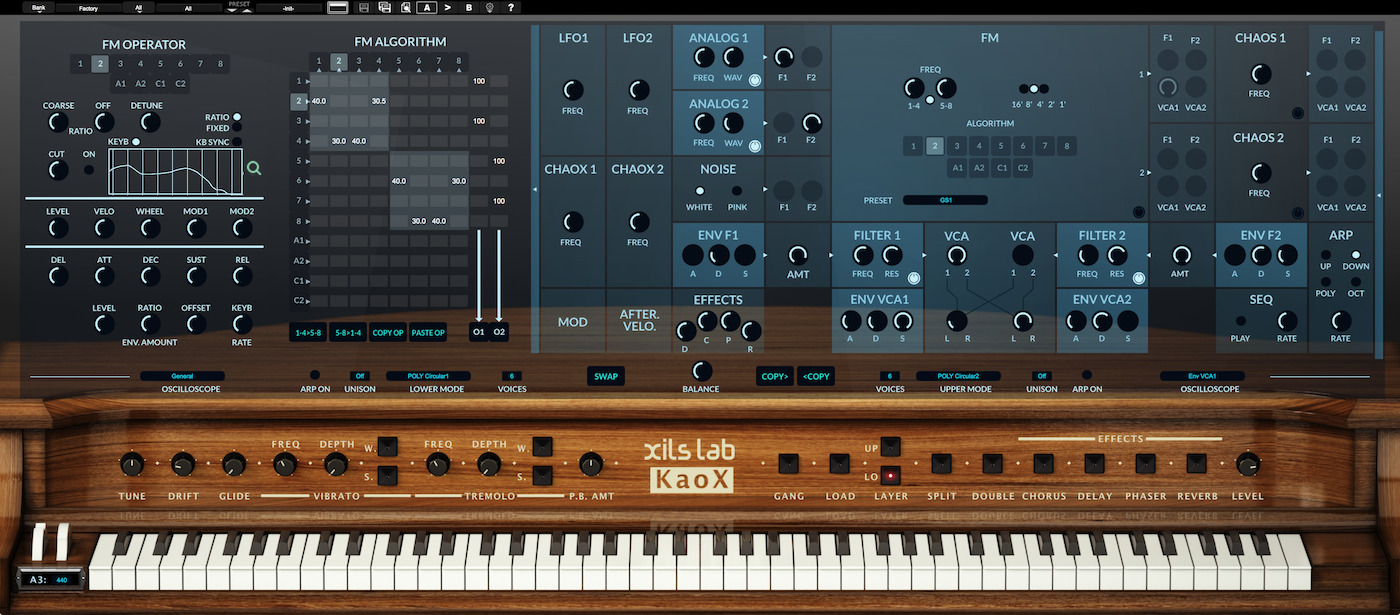Open the Help via question mark icon
Image resolution: width=1400 pixels, height=615 pixels.
tap(510, 6)
